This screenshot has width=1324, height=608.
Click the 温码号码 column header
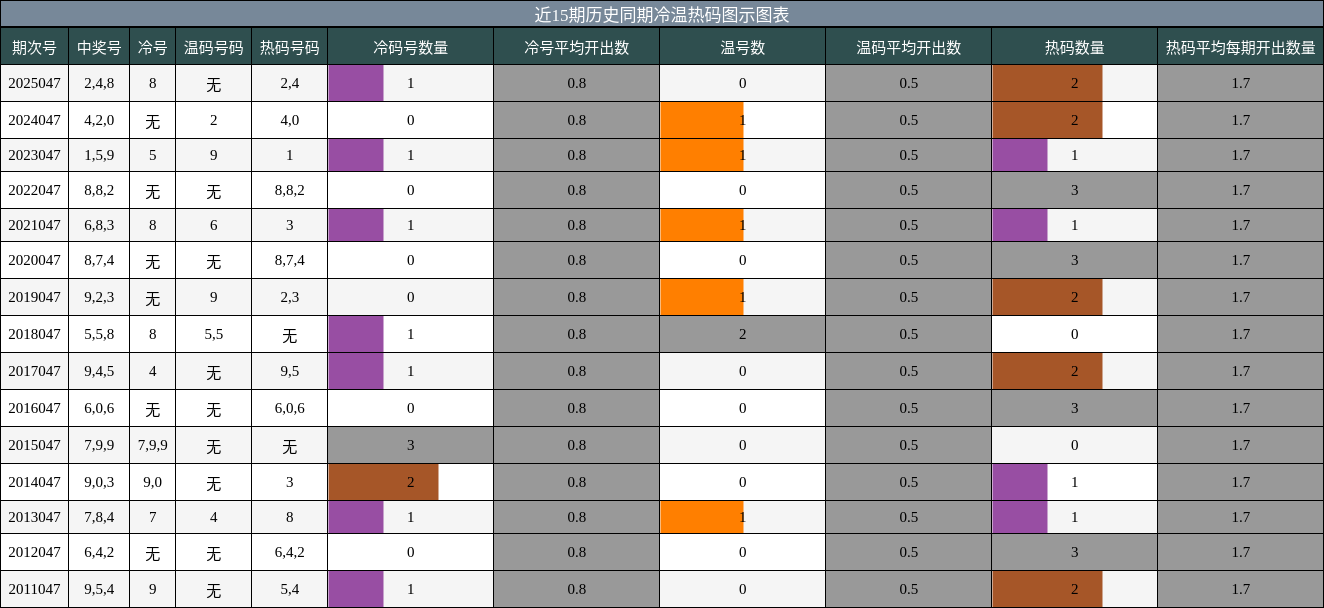click(212, 46)
